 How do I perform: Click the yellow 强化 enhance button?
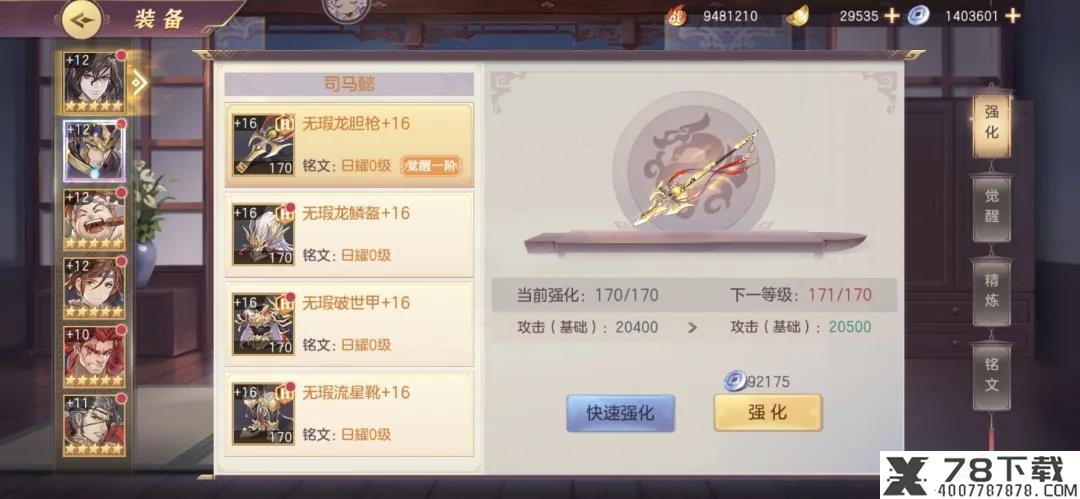768,413
